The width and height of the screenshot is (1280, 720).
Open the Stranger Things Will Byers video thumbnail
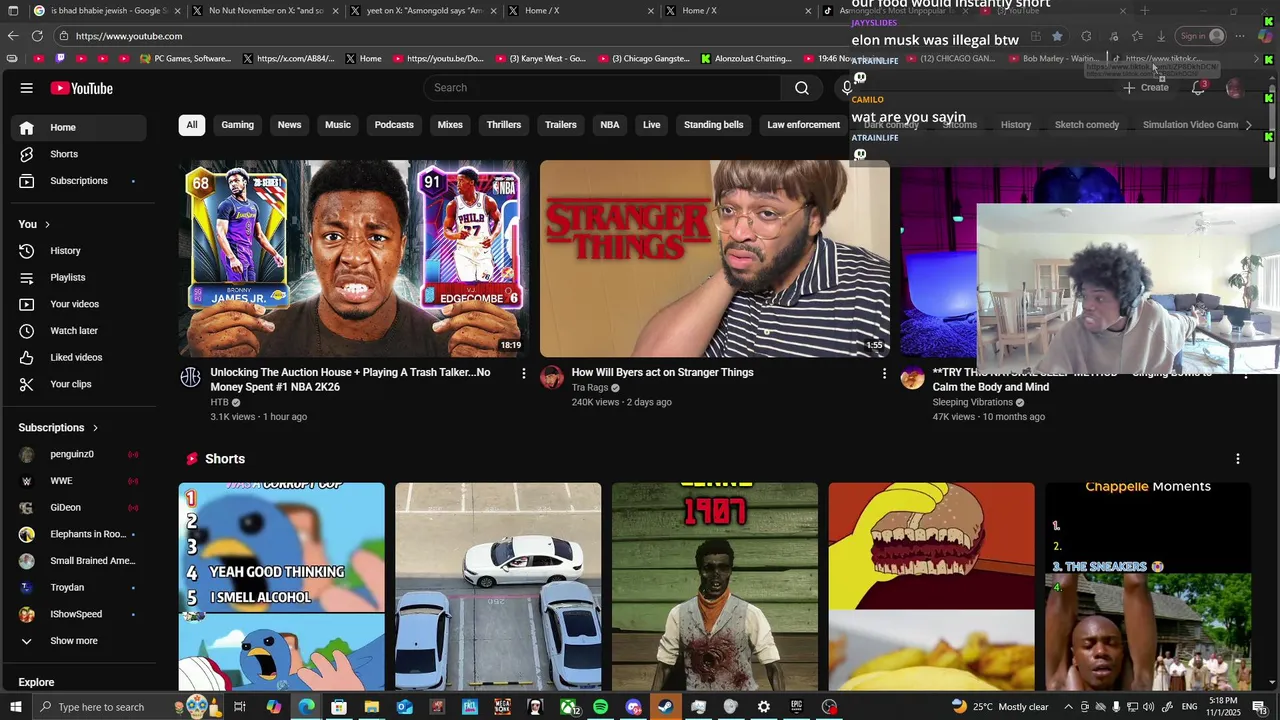point(714,259)
